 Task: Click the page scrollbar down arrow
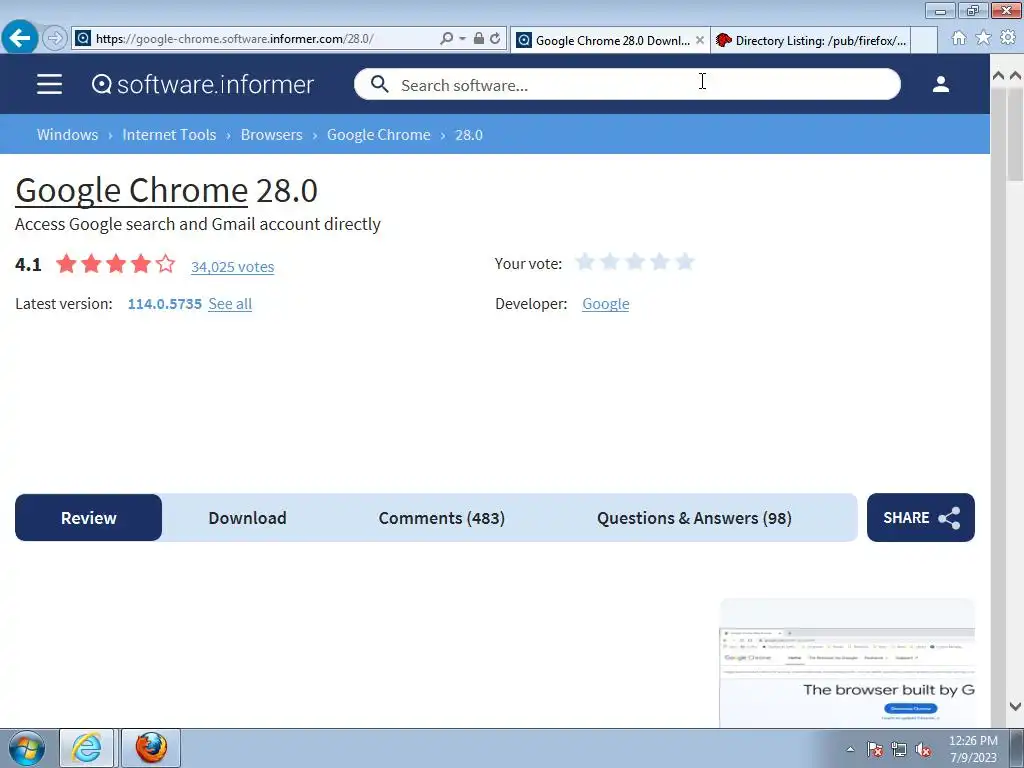tap(1015, 706)
